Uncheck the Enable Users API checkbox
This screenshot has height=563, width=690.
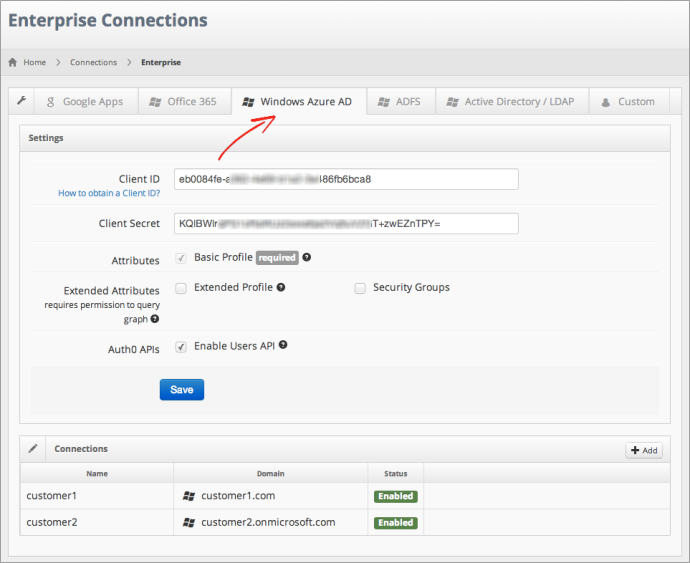tap(181, 347)
